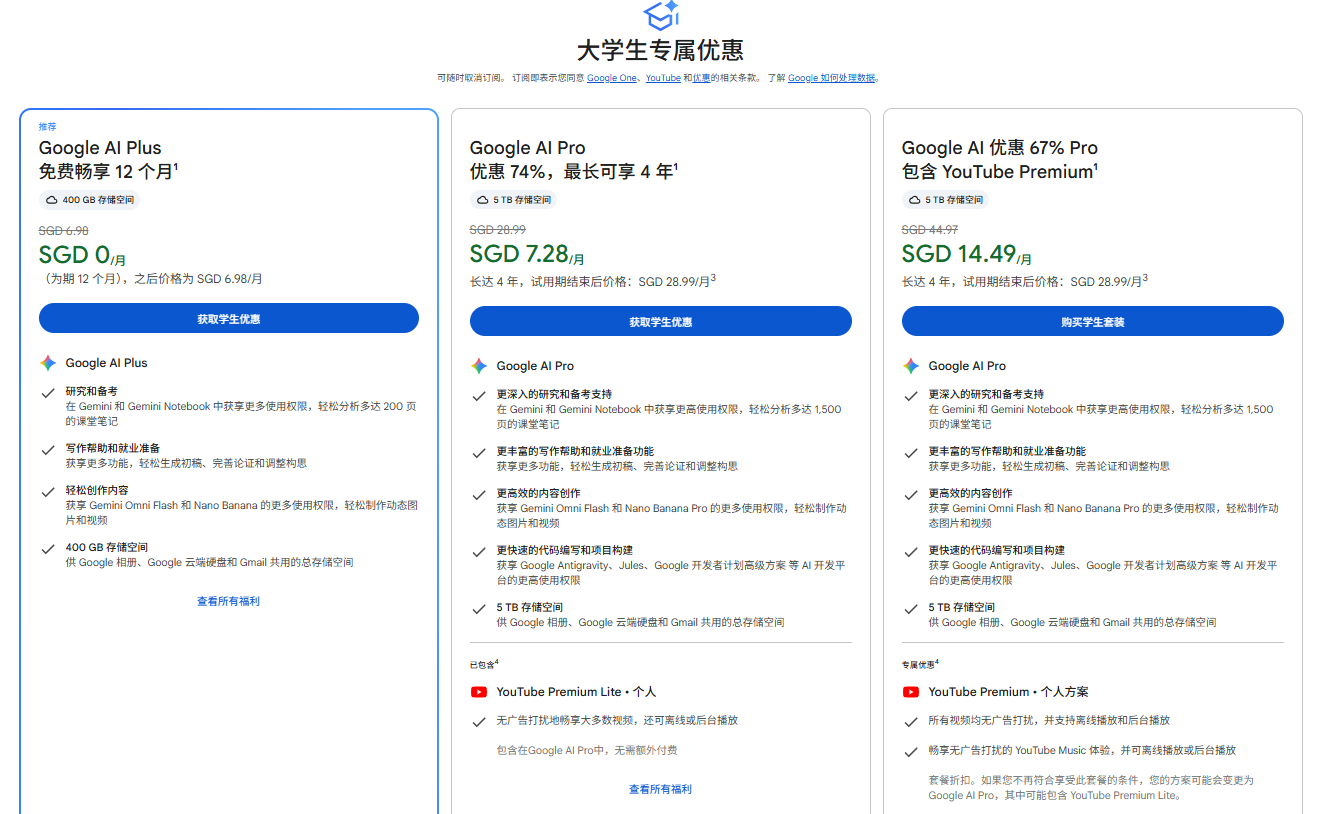Open the 'YouTube' terms link in the subtitle
1327x814 pixels.
click(x=663, y=78)
